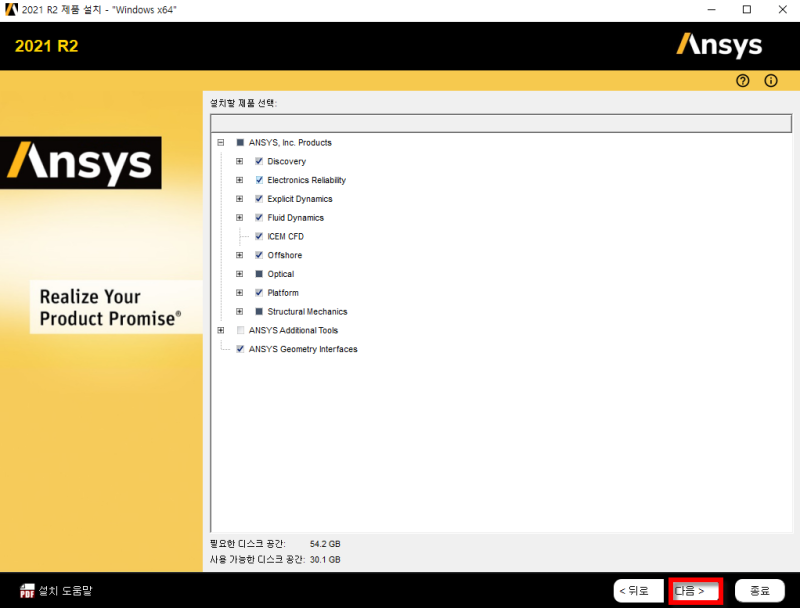Click the information (i) icon near top right

click(770, 80)
